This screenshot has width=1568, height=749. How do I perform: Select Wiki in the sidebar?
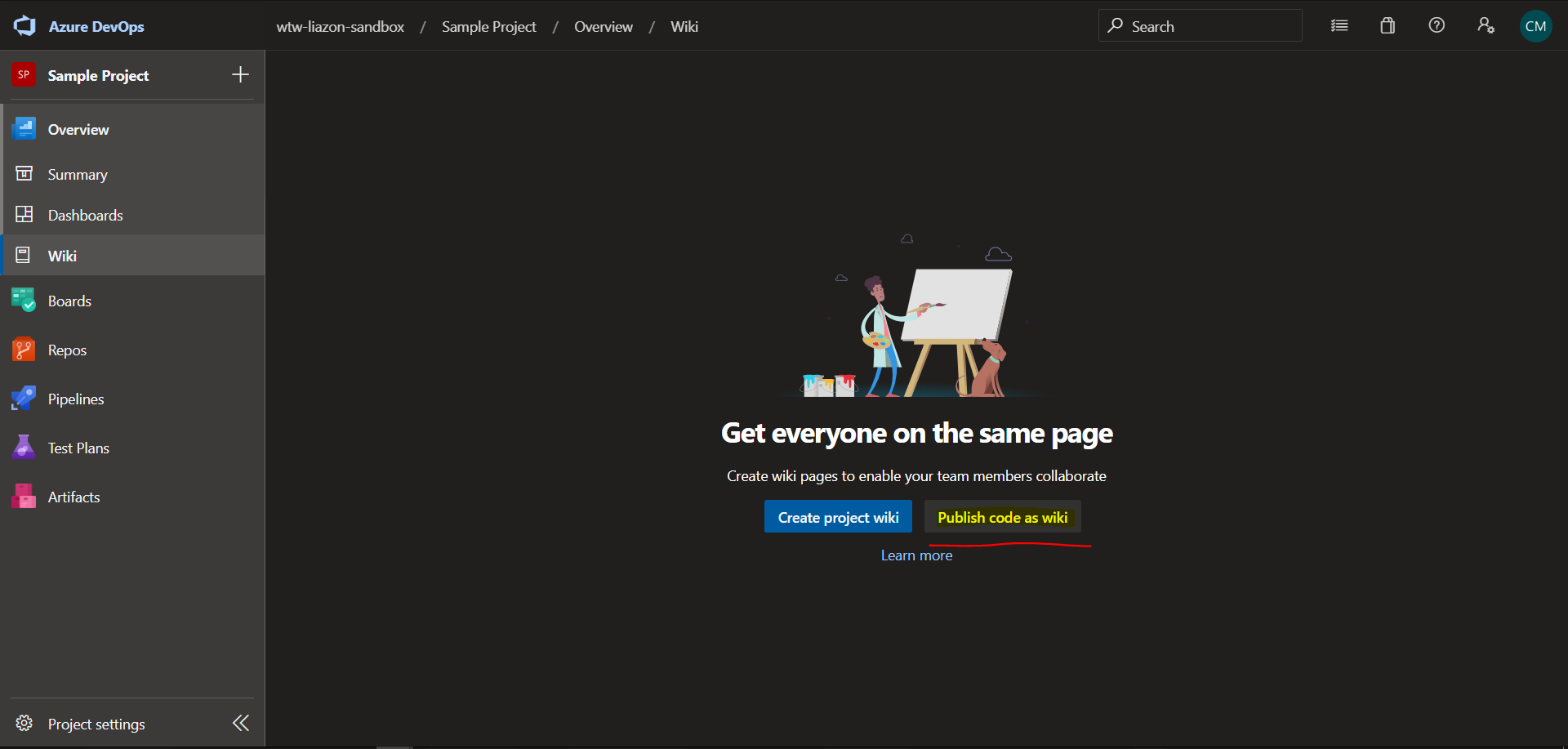134,256
